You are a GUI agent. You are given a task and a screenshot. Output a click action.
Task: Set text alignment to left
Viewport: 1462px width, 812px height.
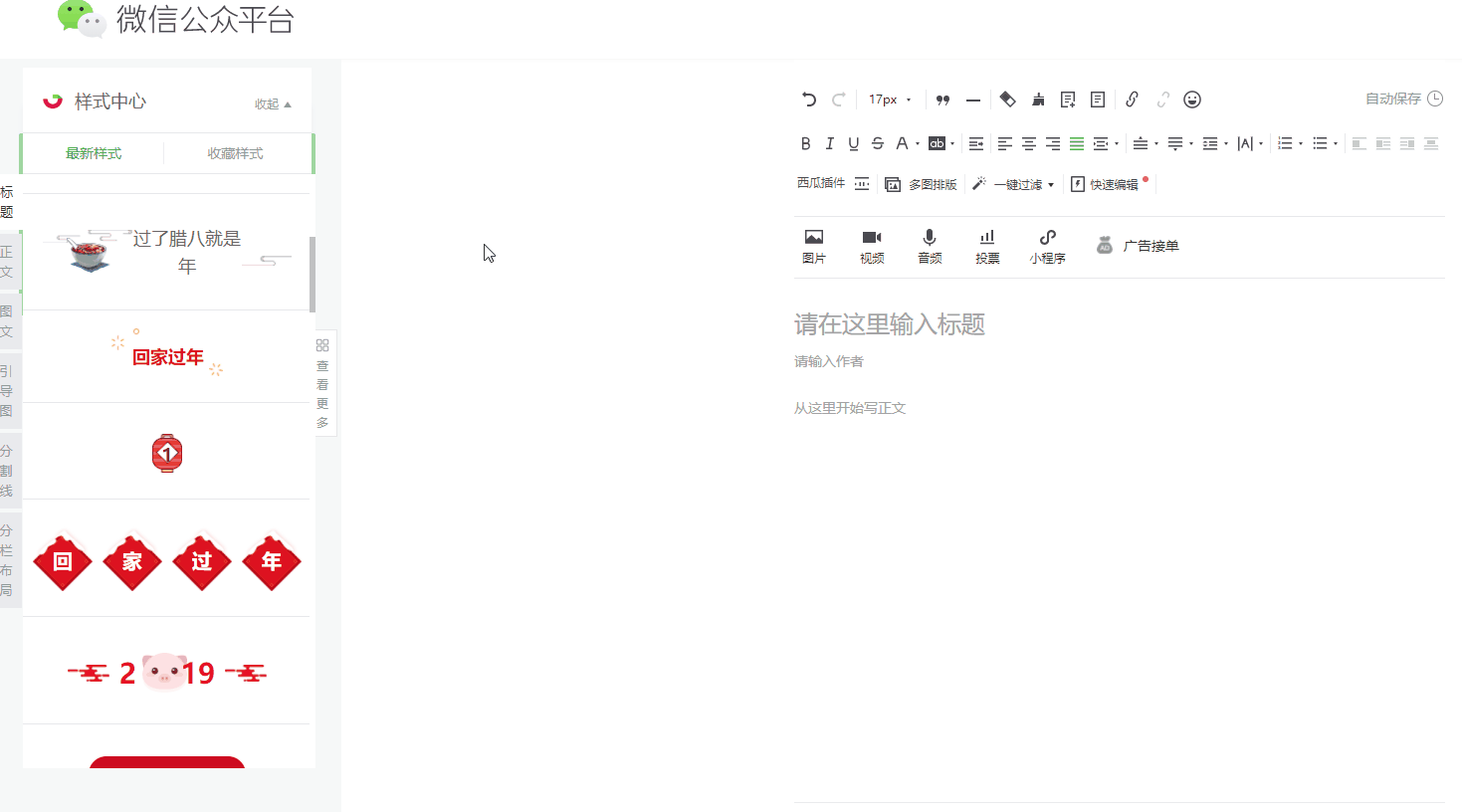pyautogui.click(x=1004, y=144)
